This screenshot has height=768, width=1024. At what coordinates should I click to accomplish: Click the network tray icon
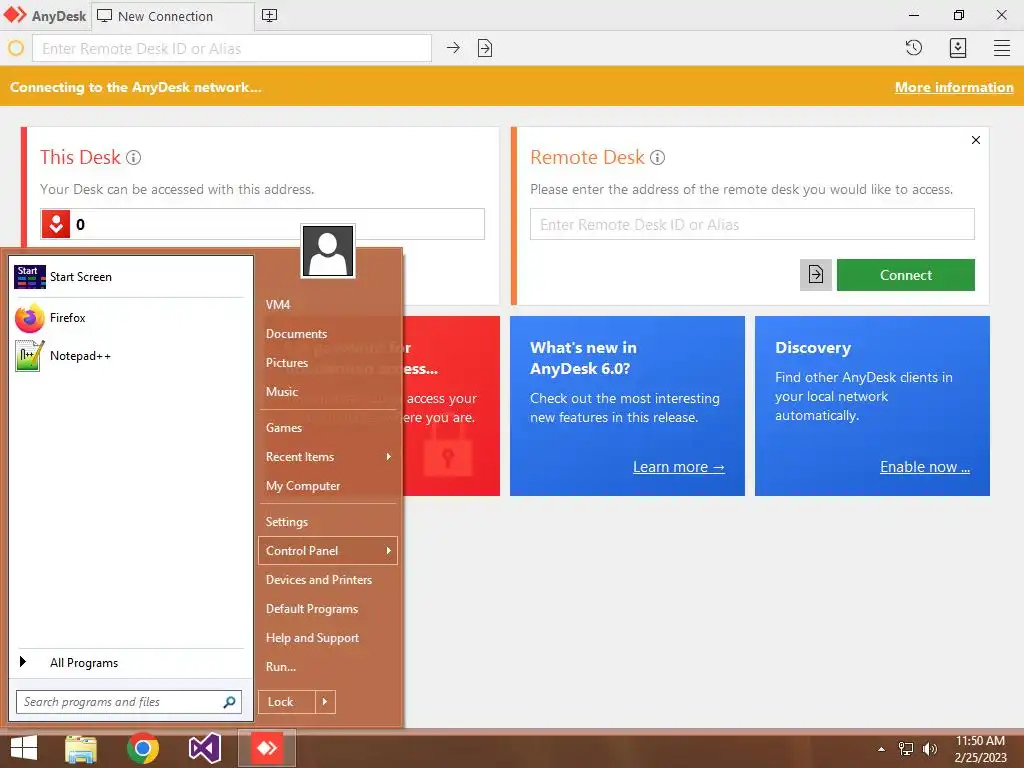tap(906, 749)
